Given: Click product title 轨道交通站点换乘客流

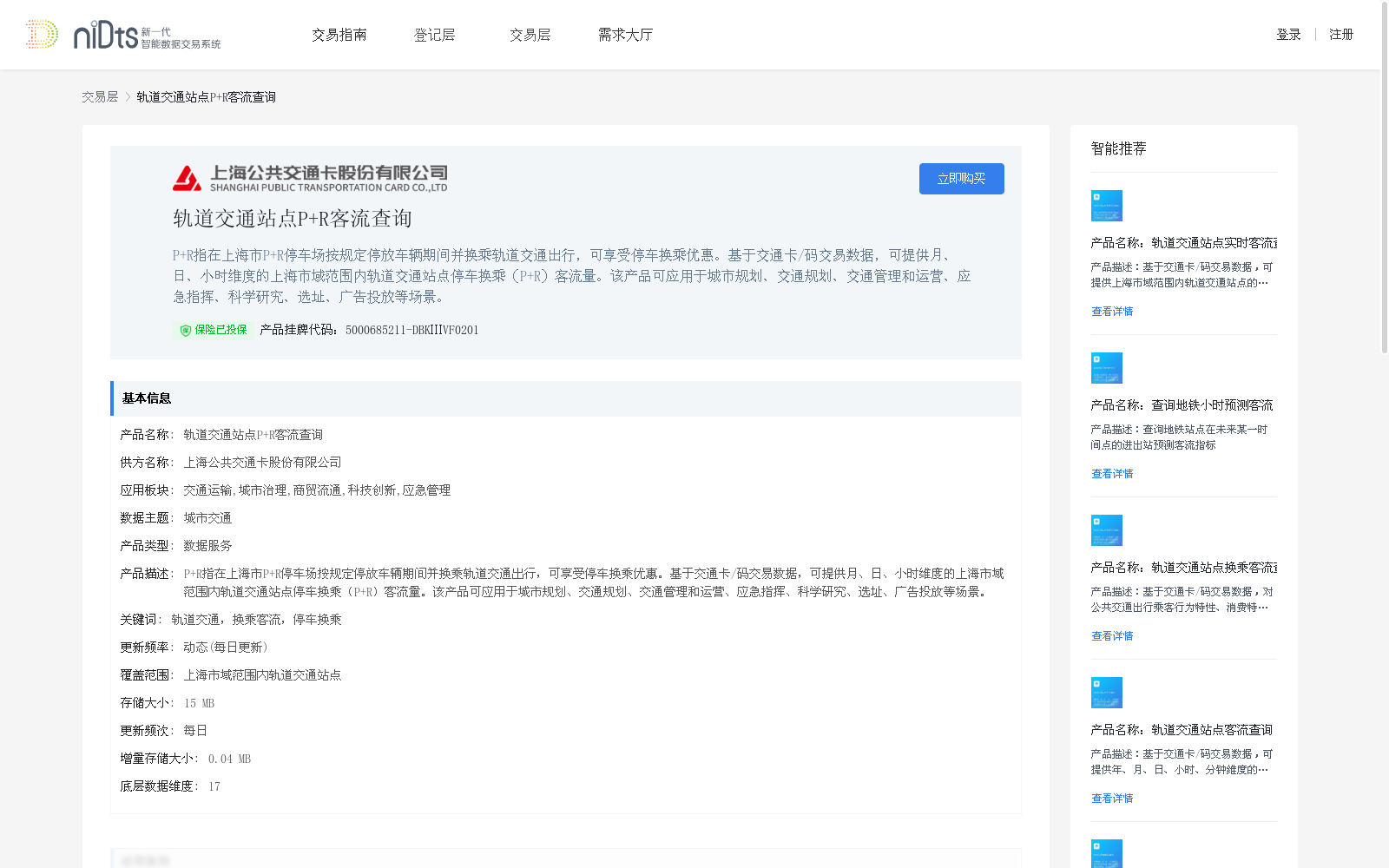Looking at the screenshot, I should [x=1184, y=568].
